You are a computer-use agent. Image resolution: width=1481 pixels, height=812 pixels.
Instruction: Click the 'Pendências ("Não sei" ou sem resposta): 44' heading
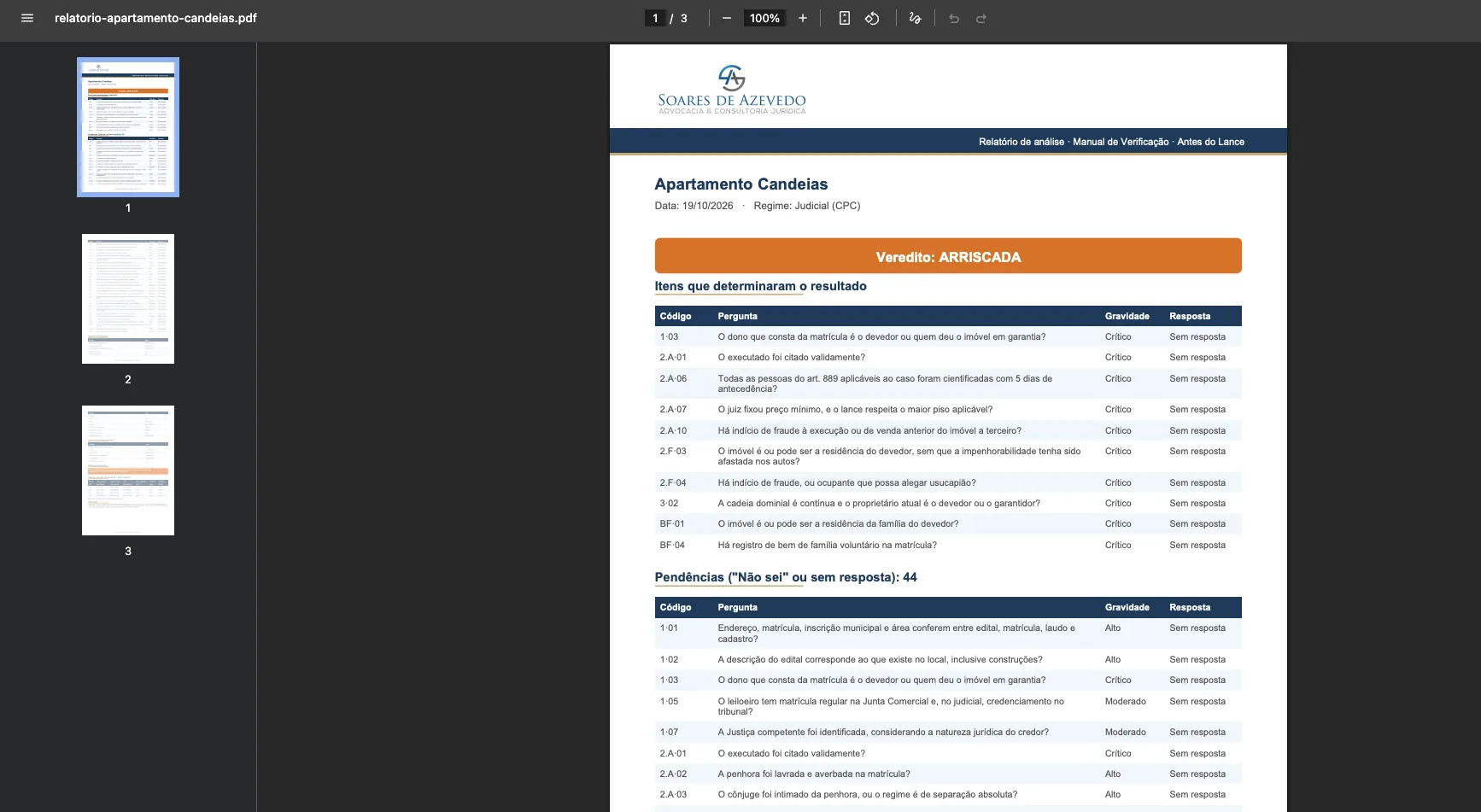point(786,577)
